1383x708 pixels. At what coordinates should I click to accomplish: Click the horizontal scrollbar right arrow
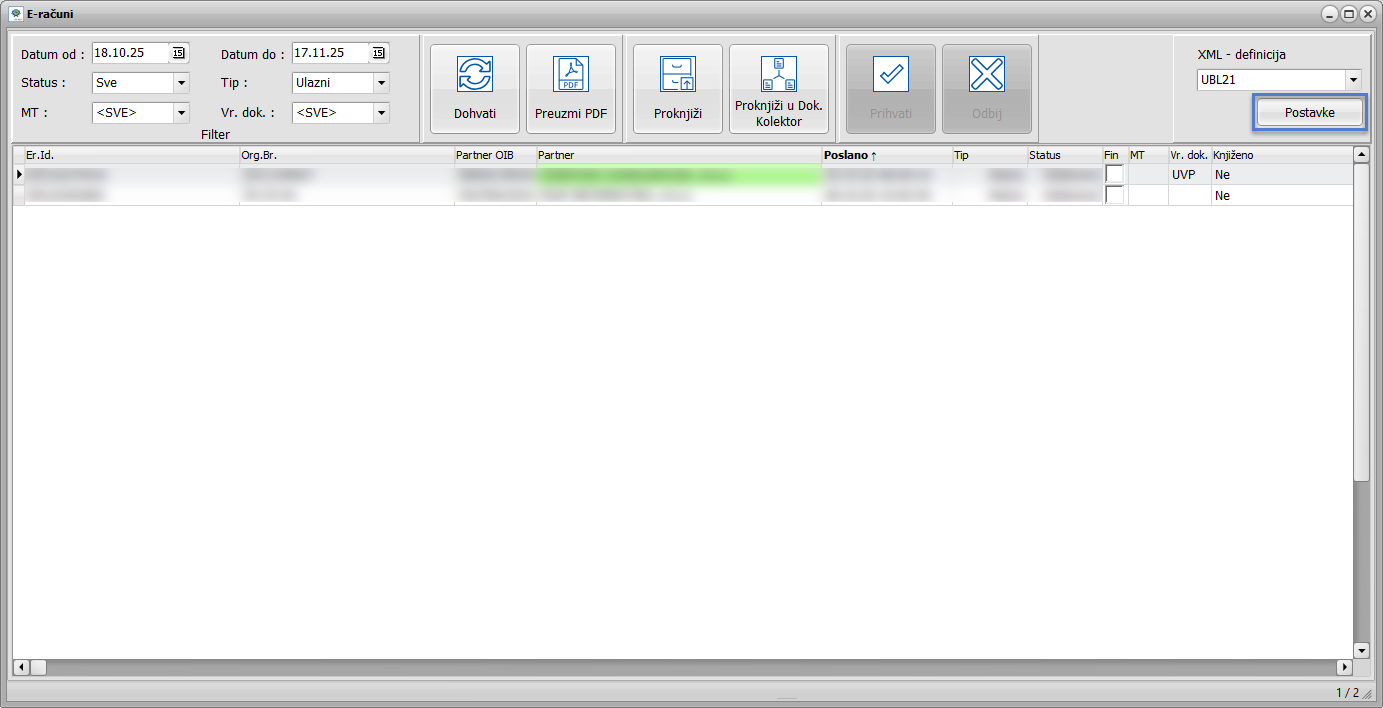click(x=1344, y=667)
